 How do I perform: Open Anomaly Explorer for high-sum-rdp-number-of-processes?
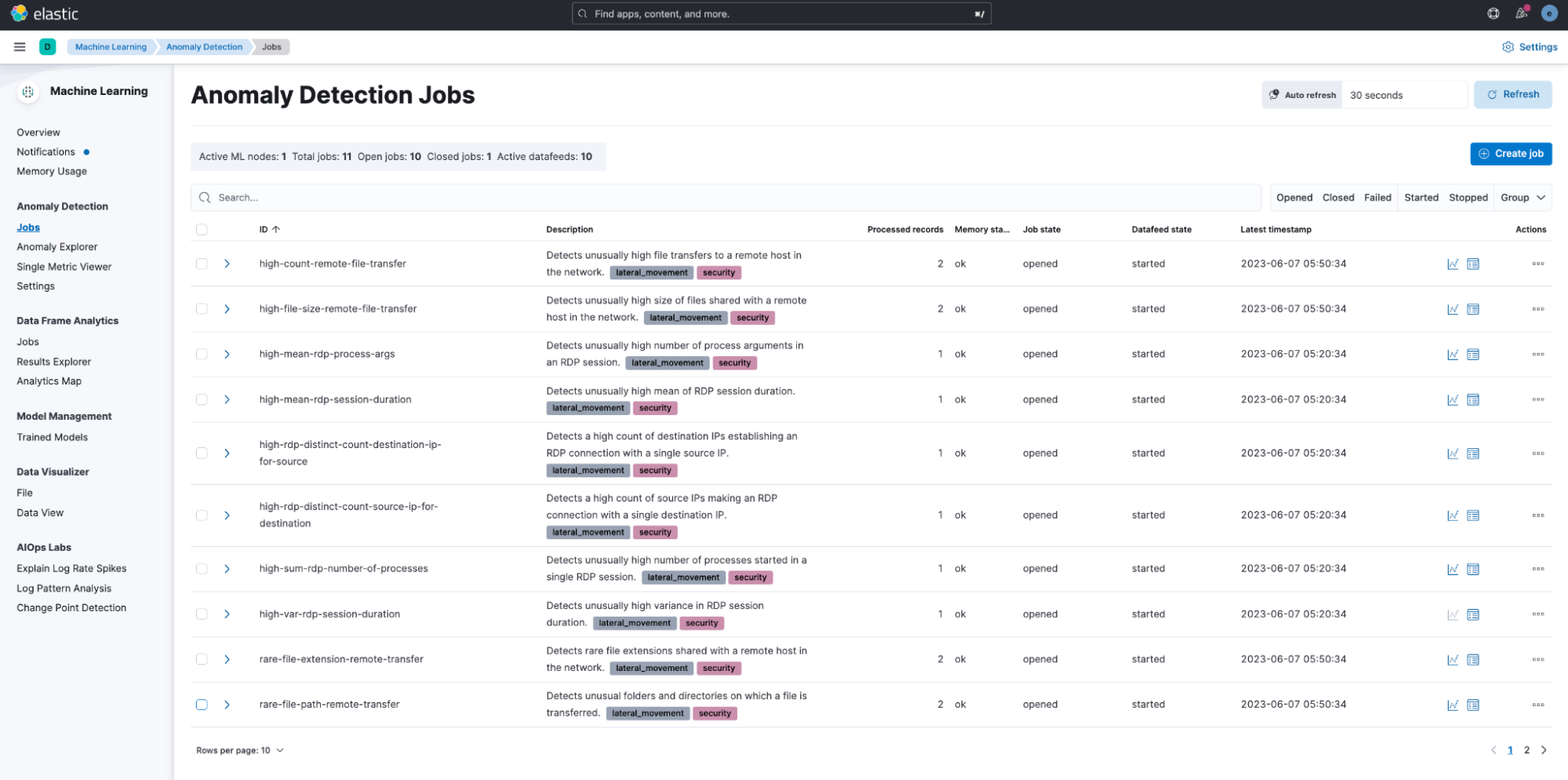pos(1473,569)
